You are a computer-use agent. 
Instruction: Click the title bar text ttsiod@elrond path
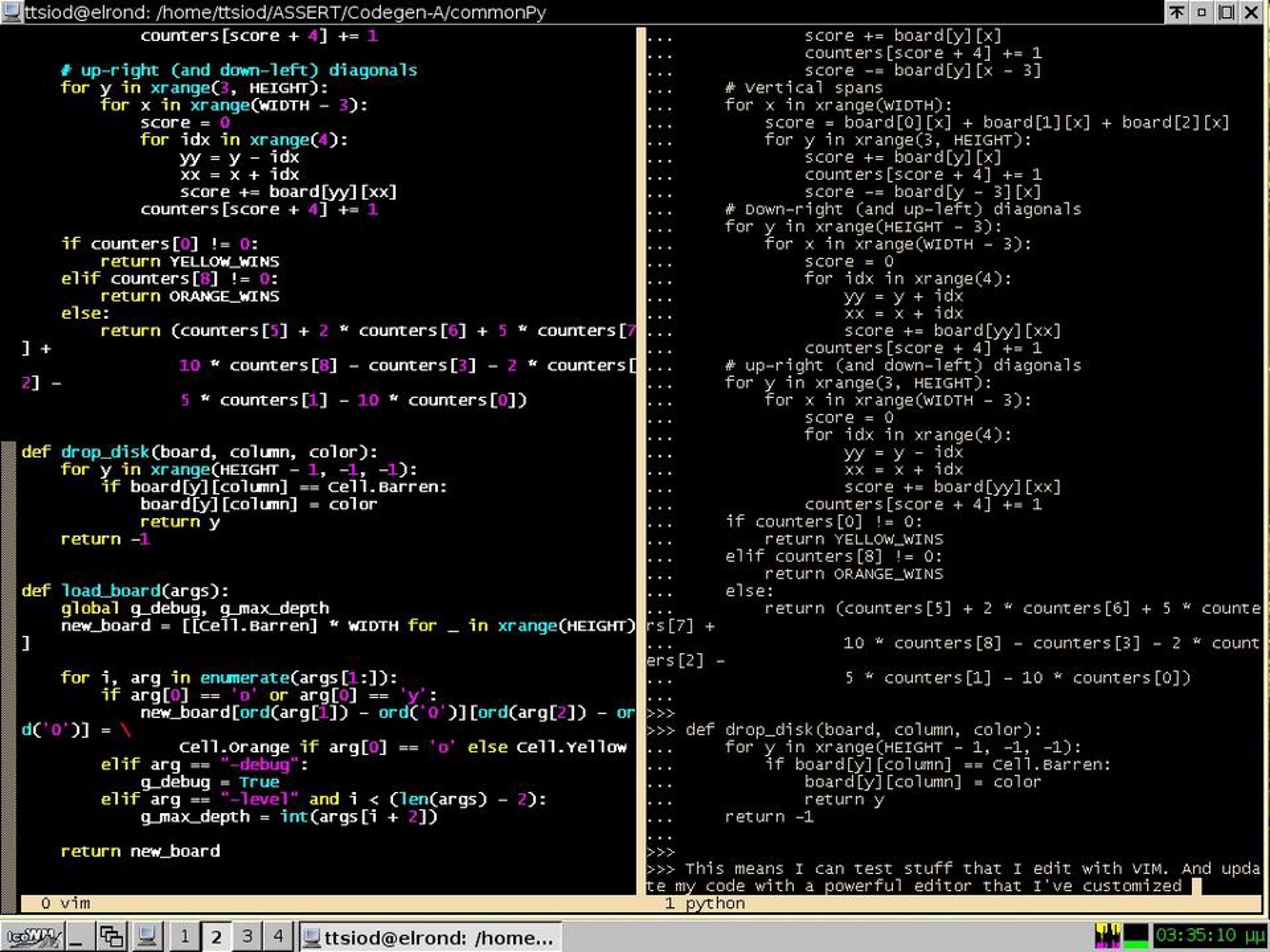point(285,12)
